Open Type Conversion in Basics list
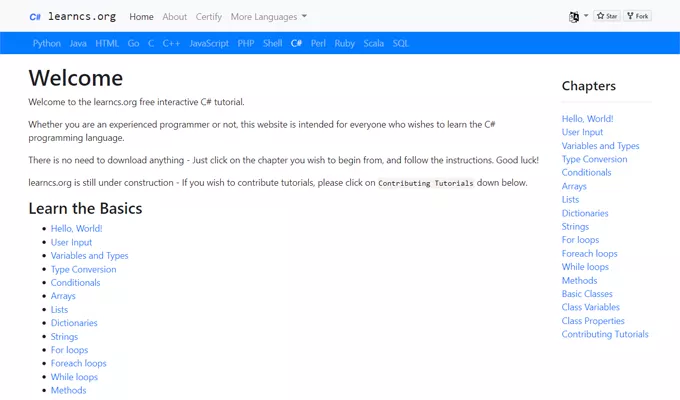This screenshot has height=400, width=680. point(84,269)
